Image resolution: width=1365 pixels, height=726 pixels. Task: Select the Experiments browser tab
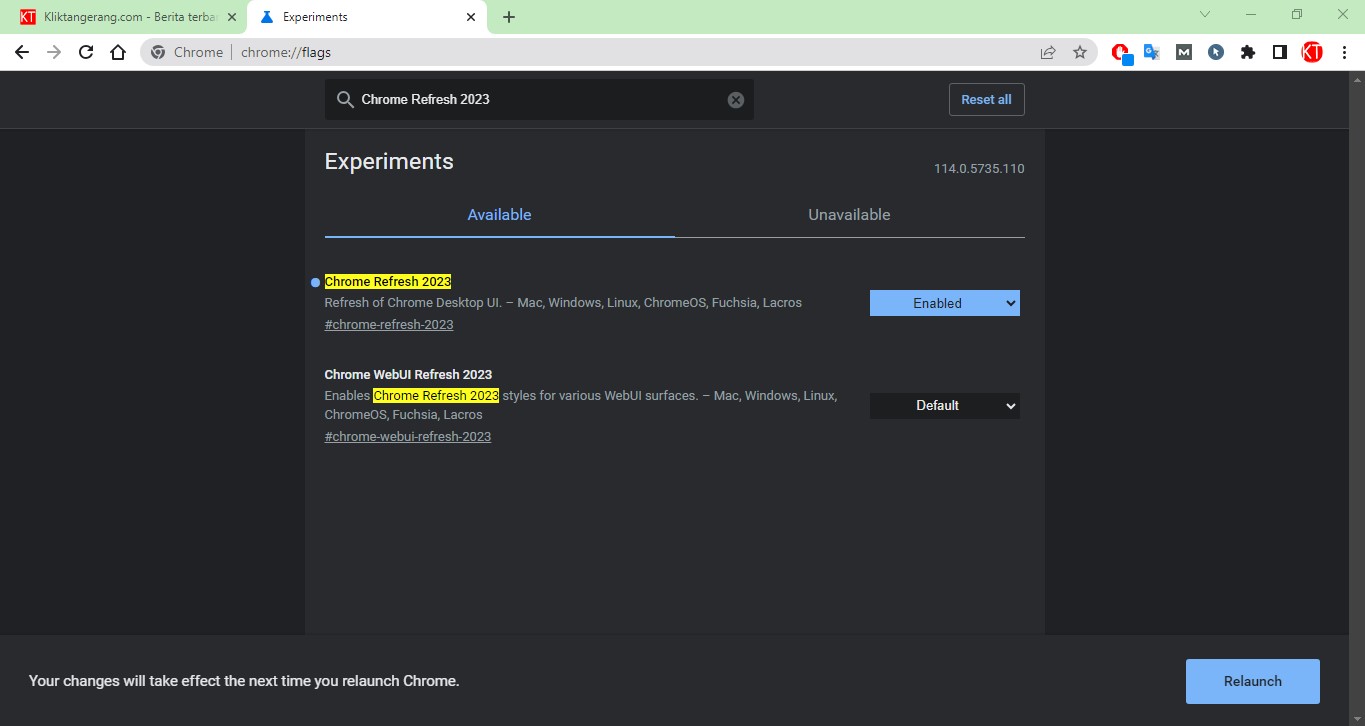(366, 17)
